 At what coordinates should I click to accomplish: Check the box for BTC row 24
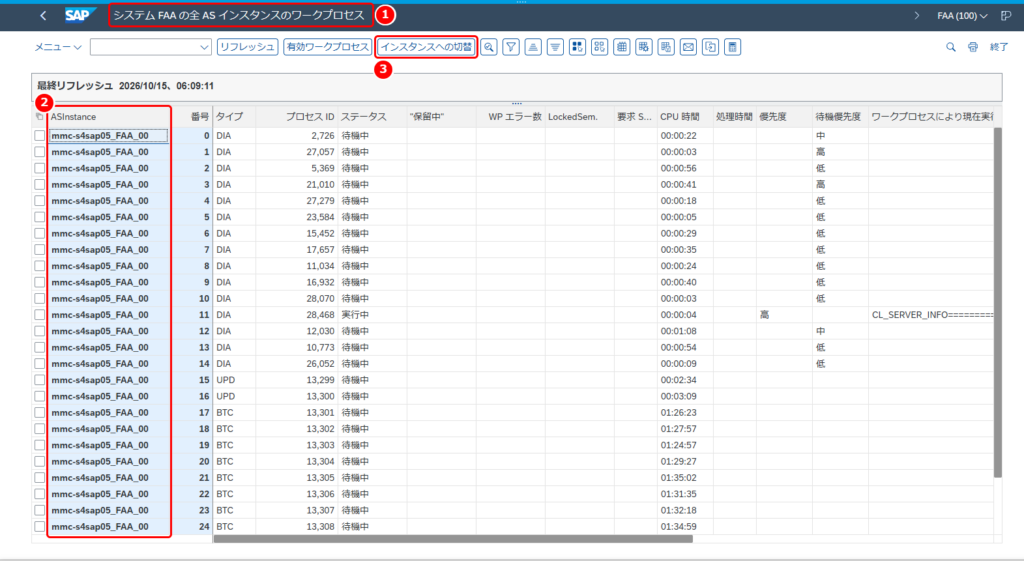click(x=40, y=526)
